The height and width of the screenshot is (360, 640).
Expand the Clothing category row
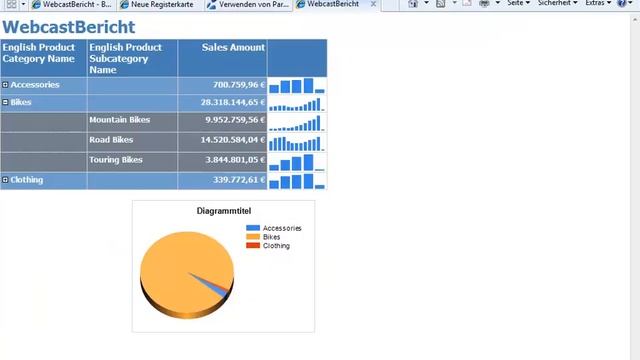coord(5,180)
